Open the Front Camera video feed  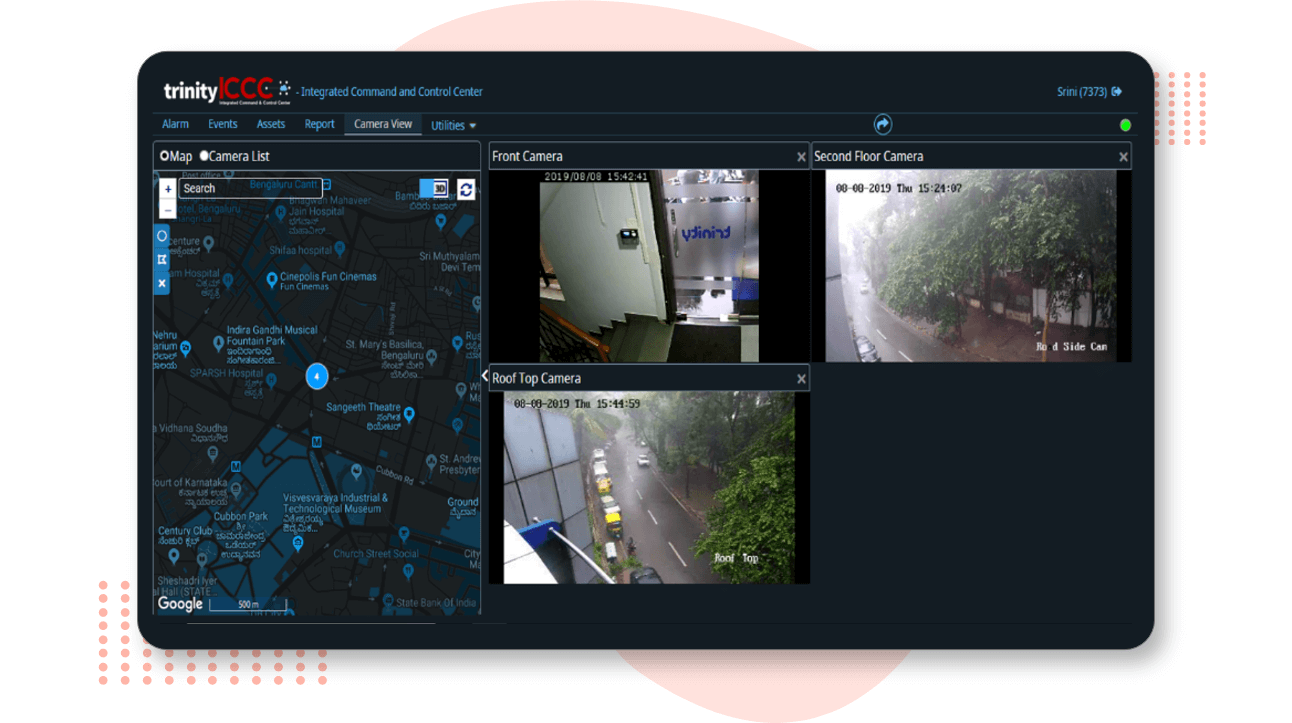(649, 266)
